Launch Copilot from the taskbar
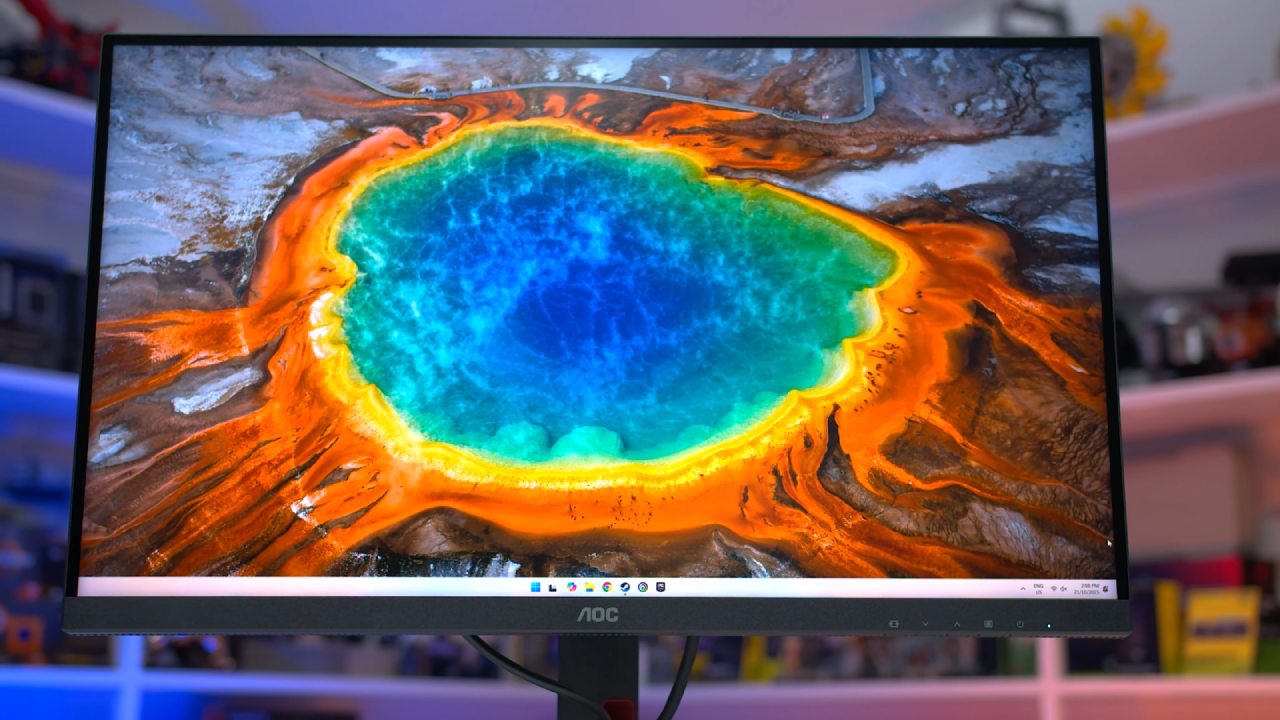 (572, 587)
